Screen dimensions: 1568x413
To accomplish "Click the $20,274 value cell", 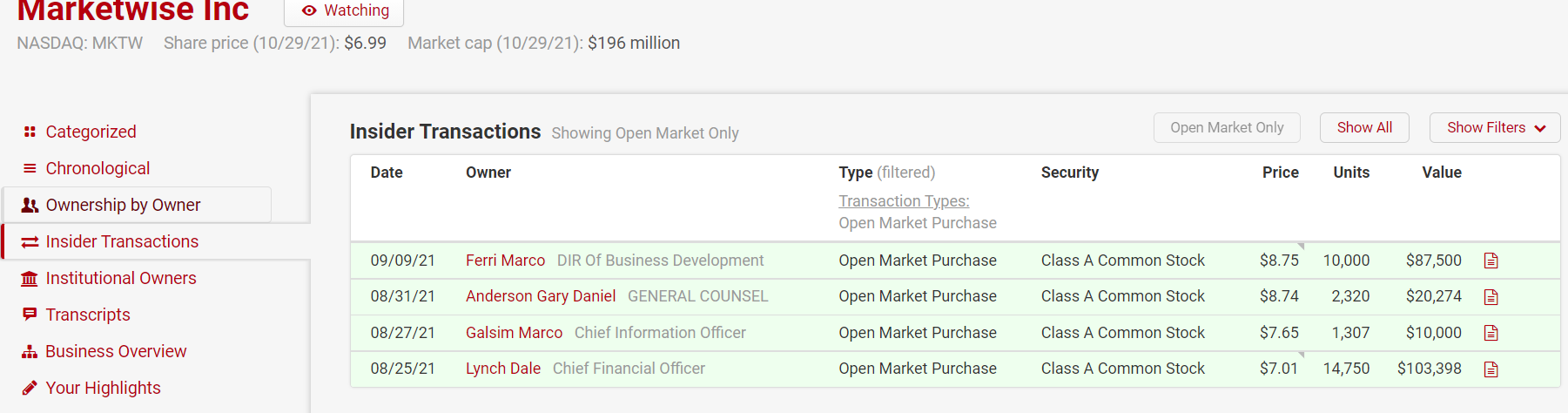I will [1434, 296].
